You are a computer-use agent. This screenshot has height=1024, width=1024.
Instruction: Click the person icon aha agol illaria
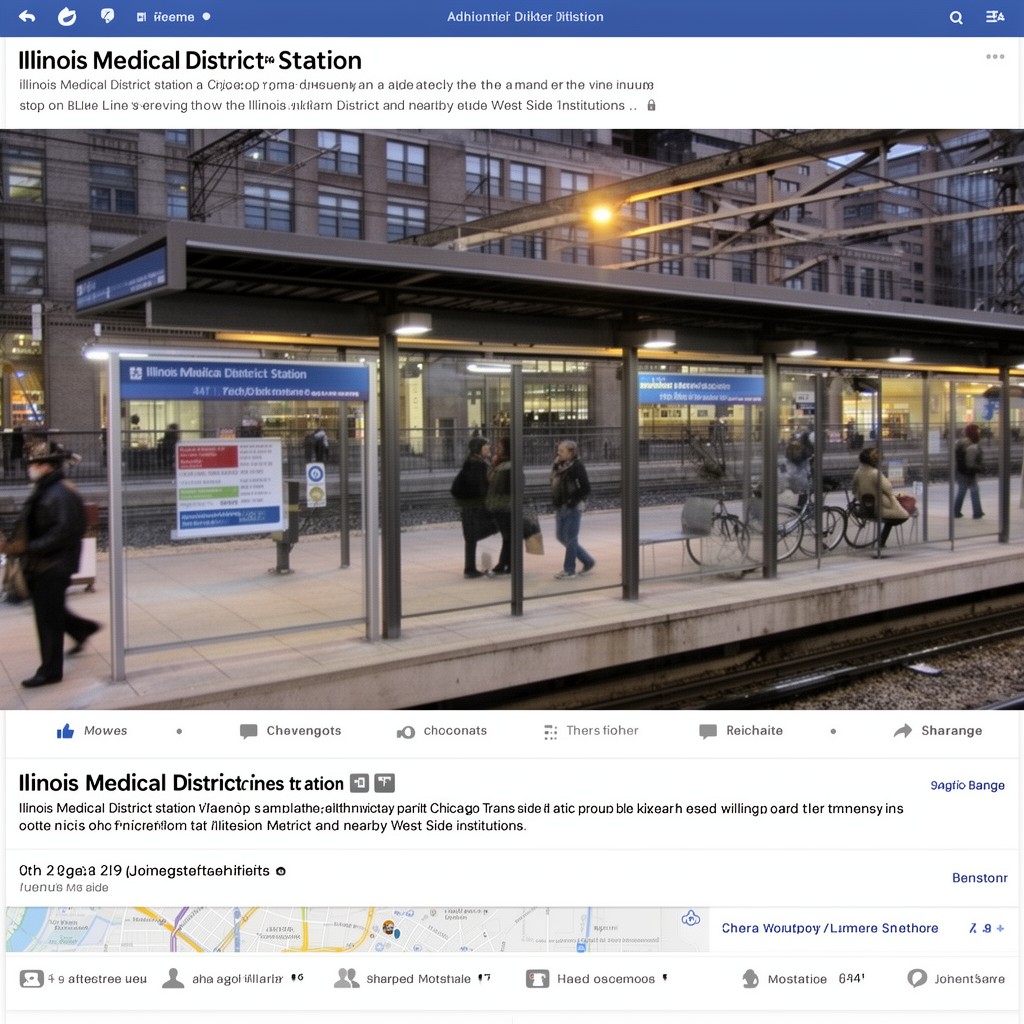pyautogui.click(x=173, y=978)
